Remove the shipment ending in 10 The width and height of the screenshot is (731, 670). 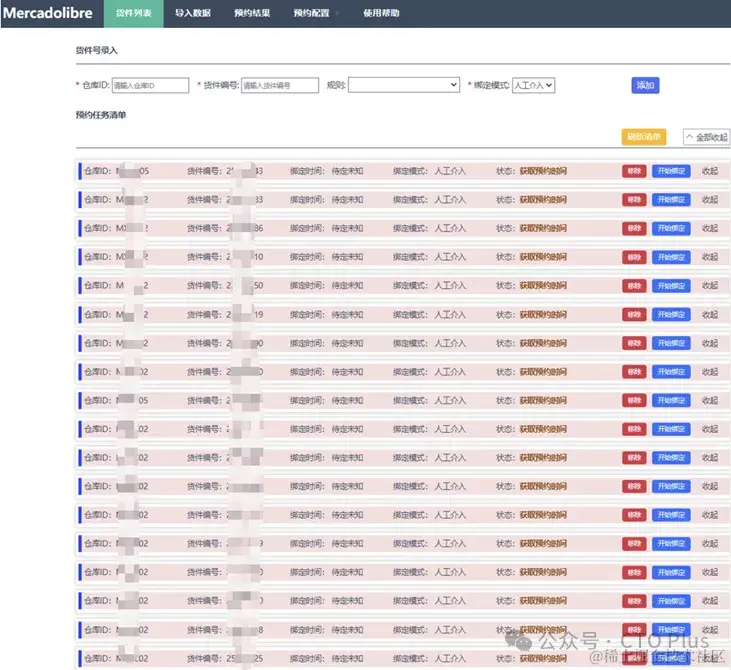pos(634,257)
